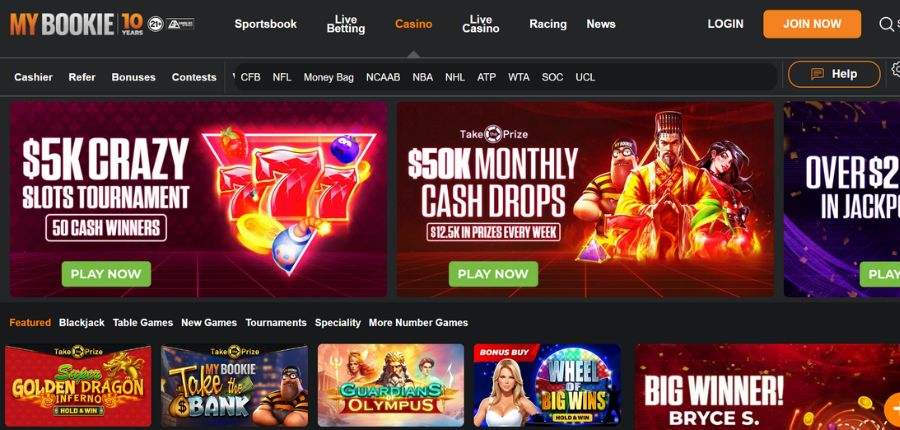Image resolution: width=900 pixels, height=430 pixels.
Task: Open the search magnifier icon
Action: click(x=886, y=24)
